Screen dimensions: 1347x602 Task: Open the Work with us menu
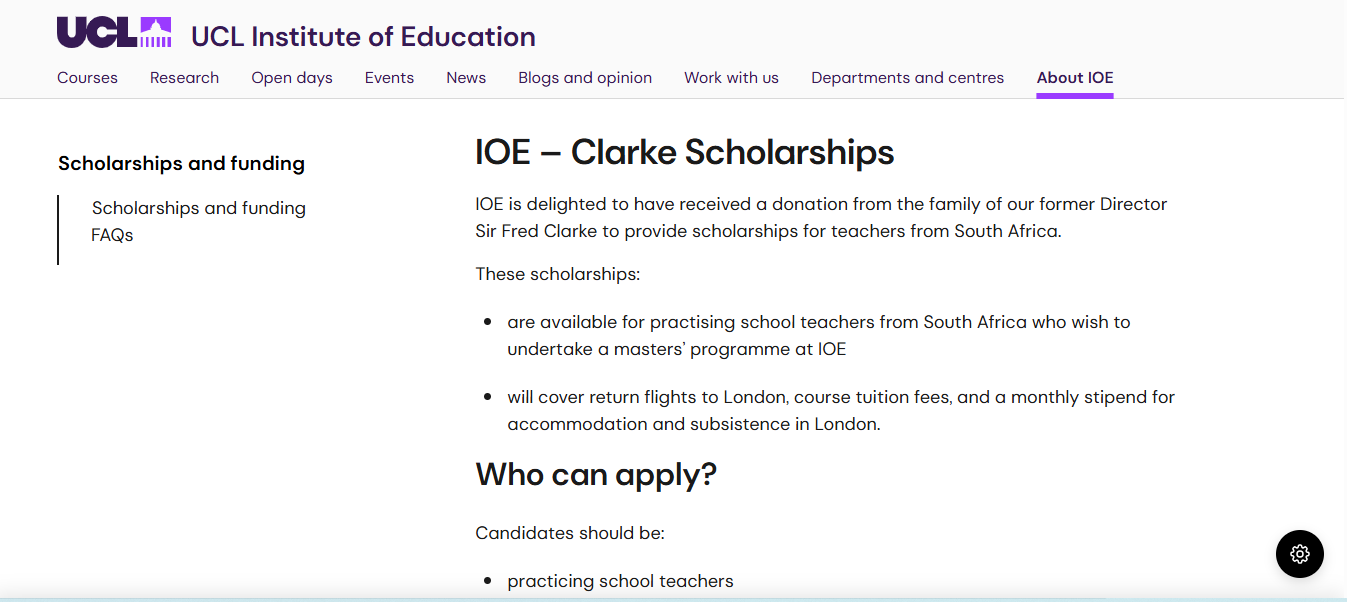click(x=731, y=77)
